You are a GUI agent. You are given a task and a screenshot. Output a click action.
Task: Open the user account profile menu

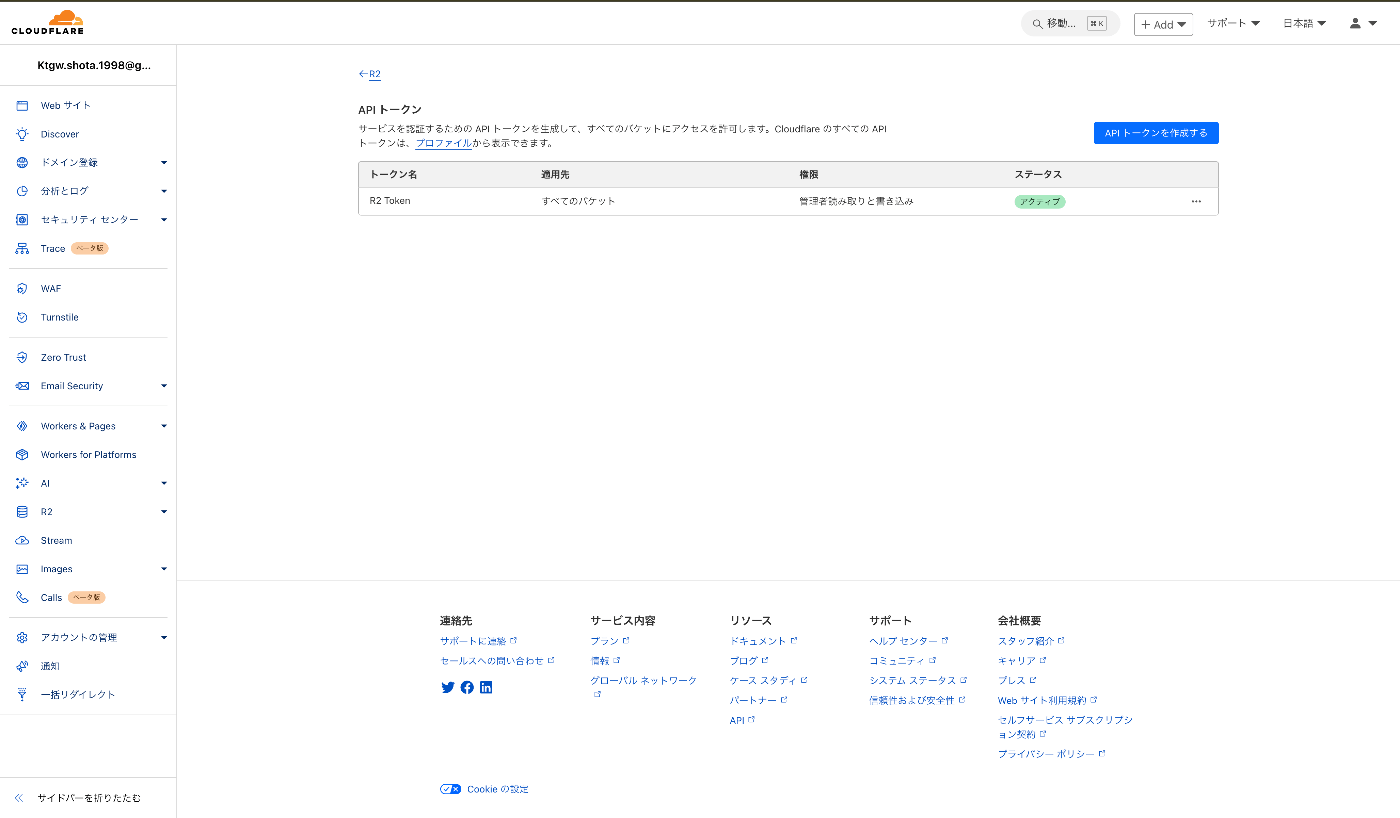(1362, 23)
